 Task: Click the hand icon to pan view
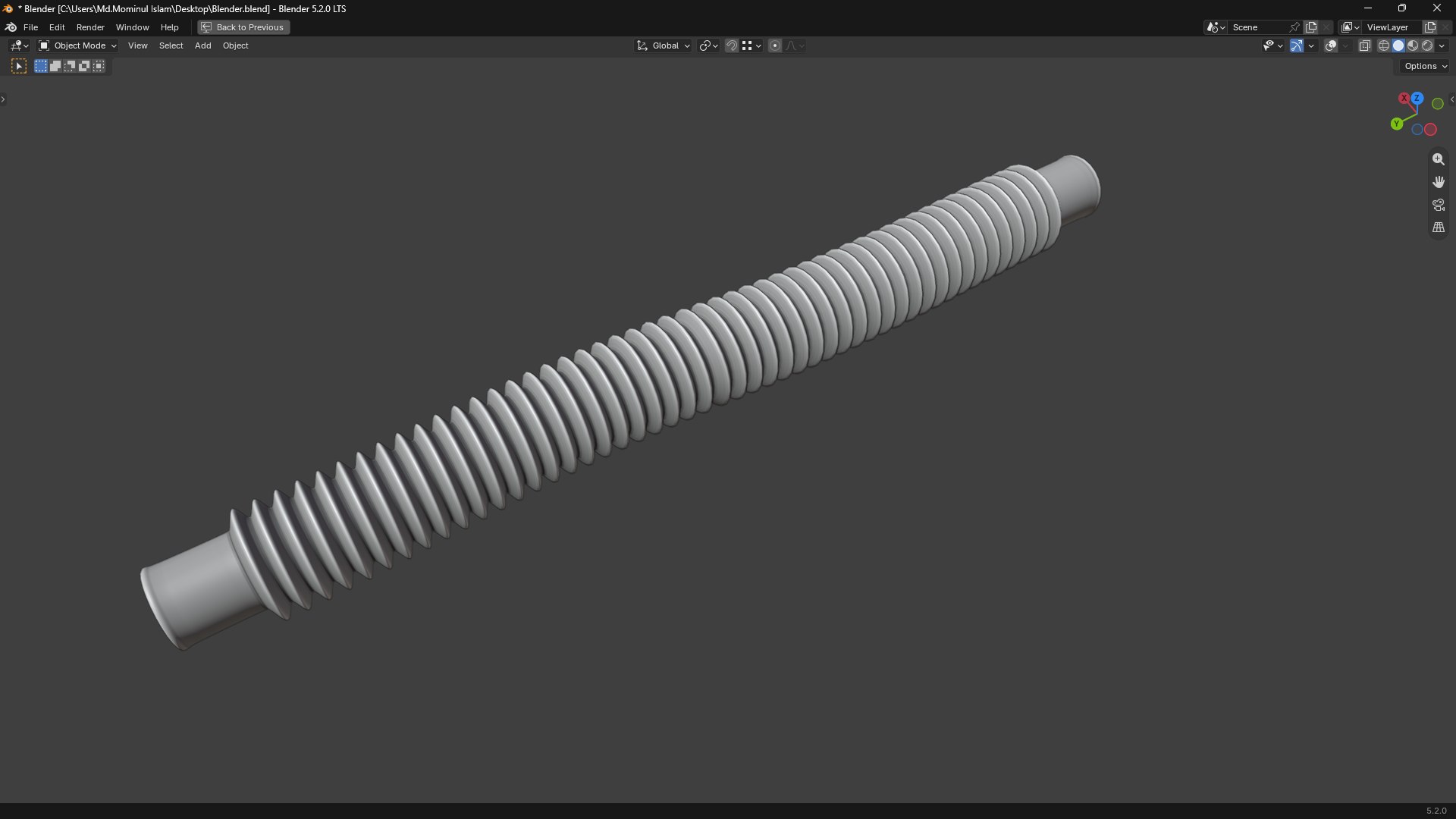[1438, 182]
